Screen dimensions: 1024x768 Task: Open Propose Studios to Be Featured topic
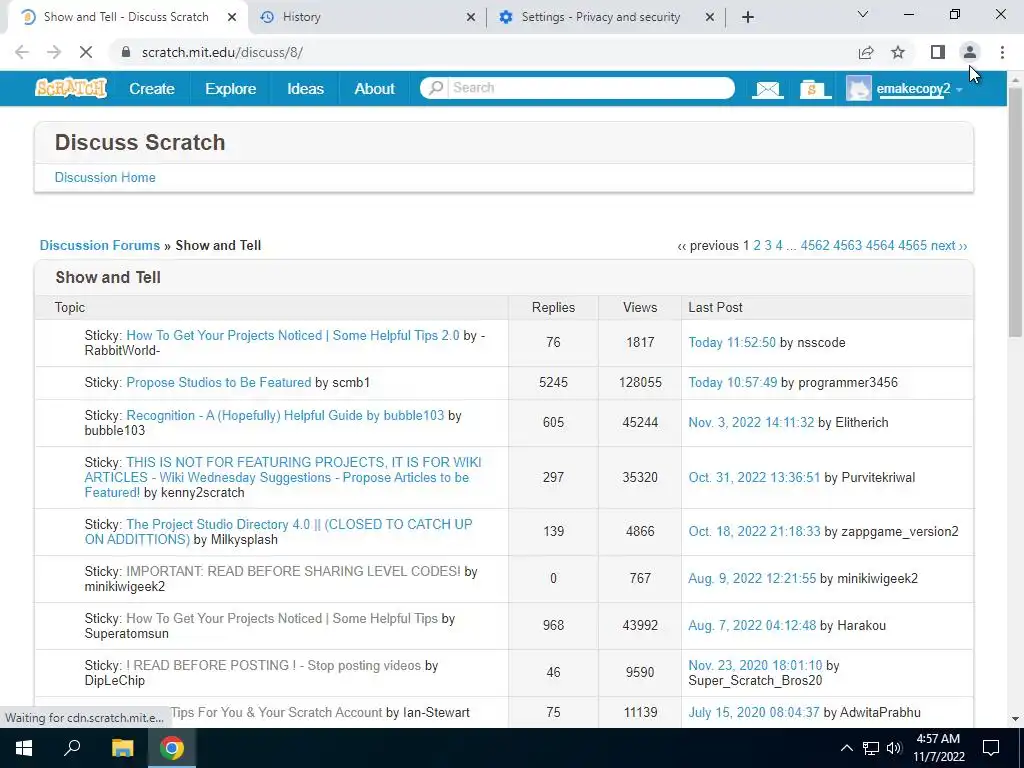219,382
